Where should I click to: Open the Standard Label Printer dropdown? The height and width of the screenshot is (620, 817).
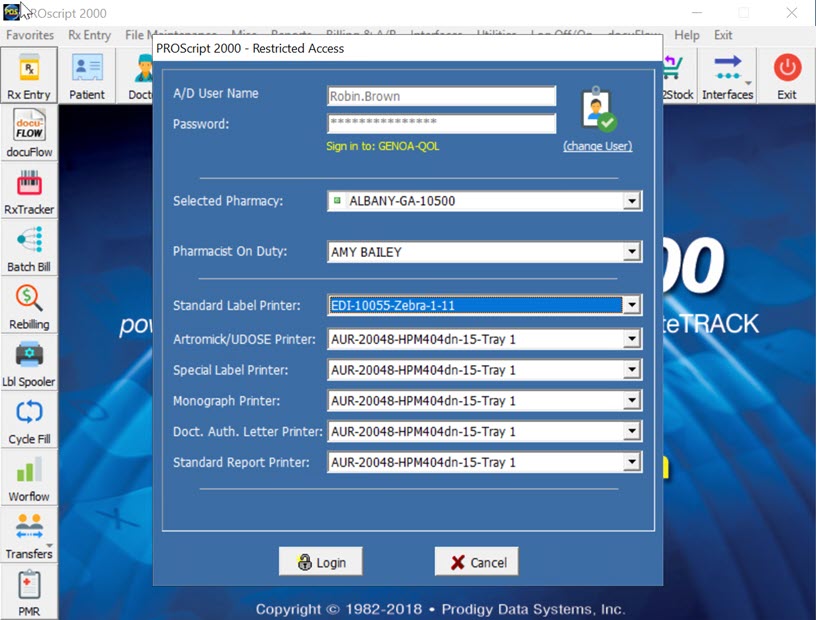click(631, 305)
